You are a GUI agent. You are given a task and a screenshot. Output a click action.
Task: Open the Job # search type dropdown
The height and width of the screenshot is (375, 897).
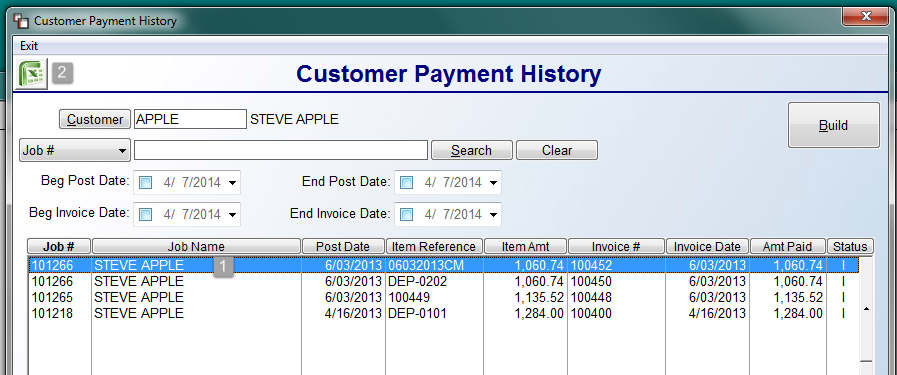pos(75,151)
